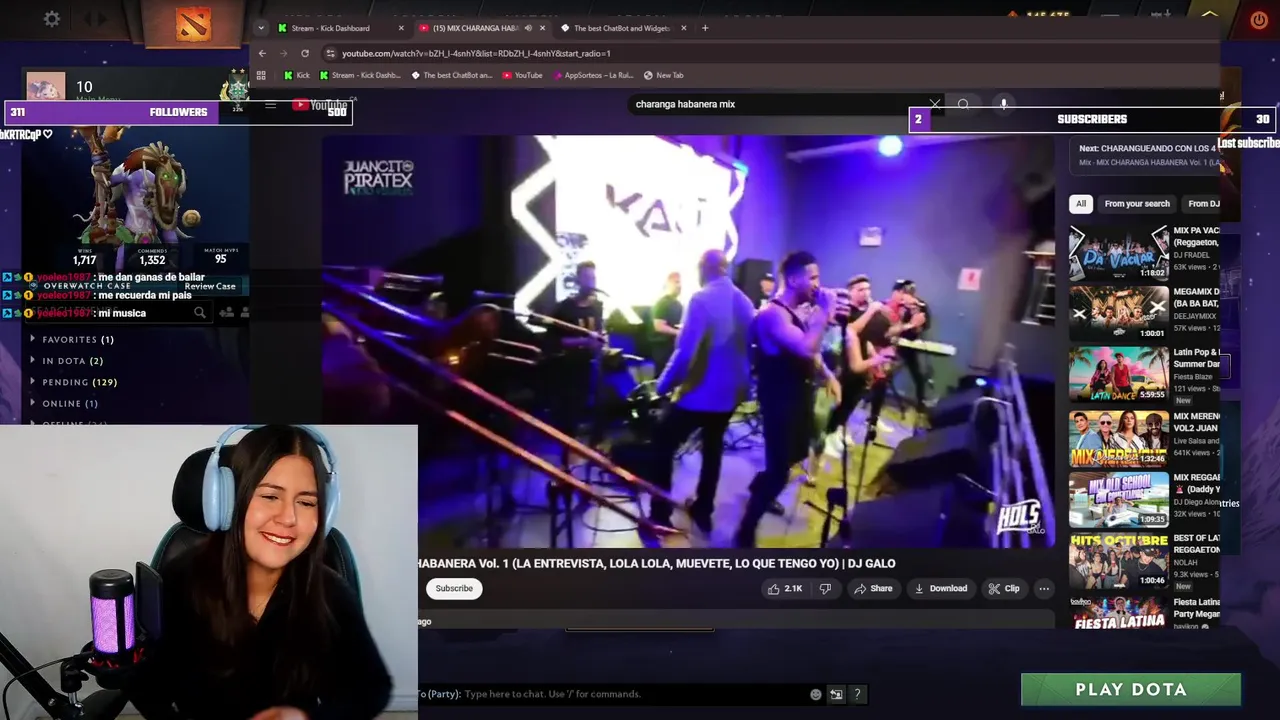The width and height of the screenshot is (1280, 720).
Task: Open the browser apps grid icon
Action: tap(261, 75)
